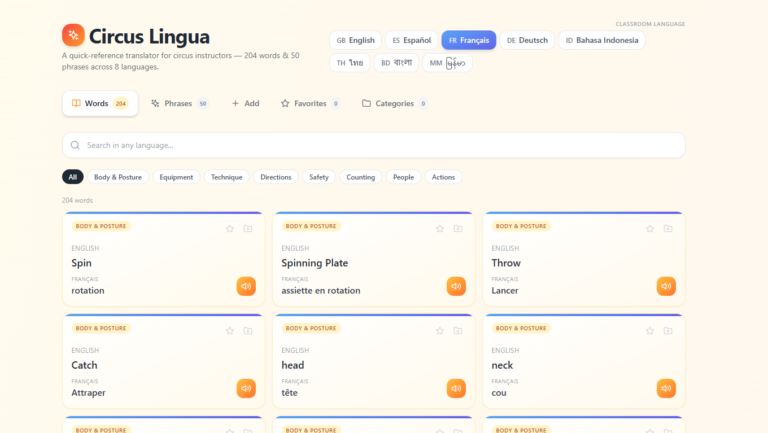
Task: Select Bahasa Indonesia classroom language
Action: [602, 40]
